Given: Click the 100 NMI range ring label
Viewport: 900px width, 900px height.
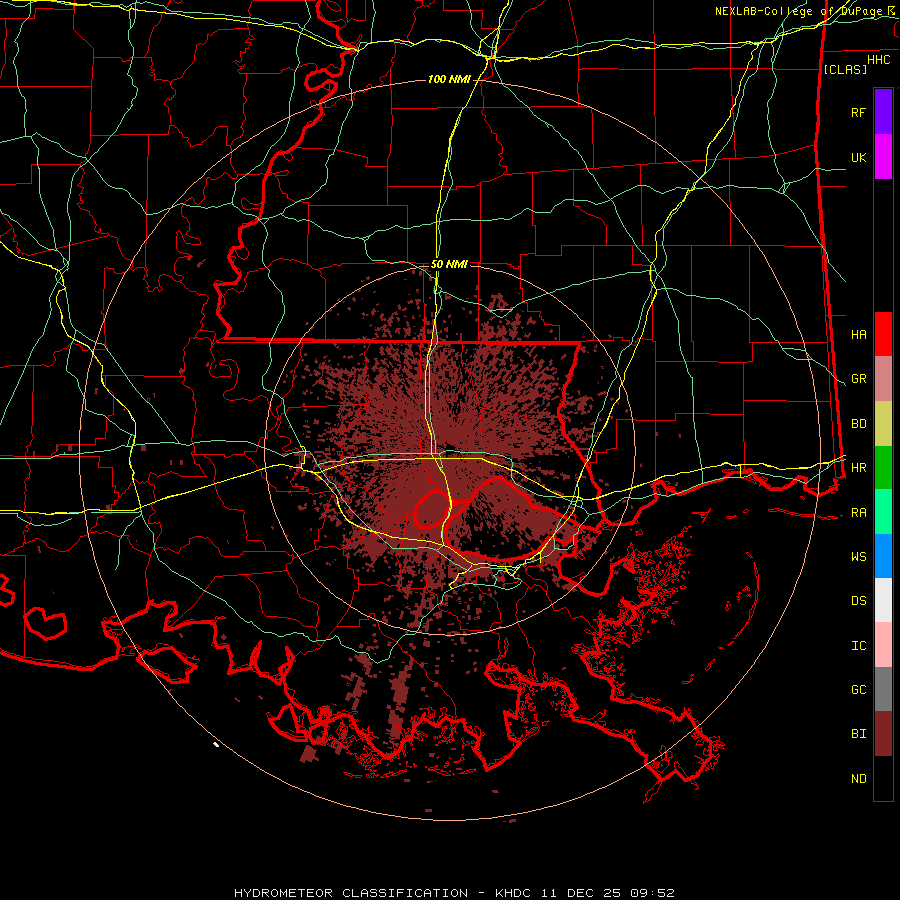Looking at the screenshot, I should (449, 79).
